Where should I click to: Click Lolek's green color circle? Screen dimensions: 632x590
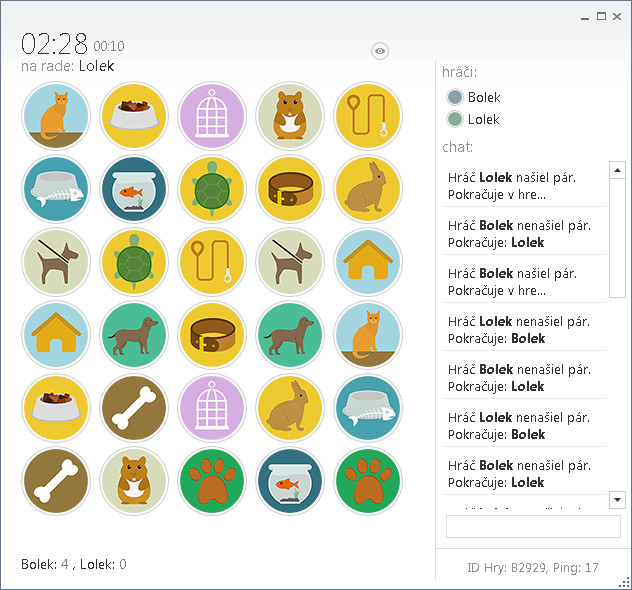coord(455,119)
